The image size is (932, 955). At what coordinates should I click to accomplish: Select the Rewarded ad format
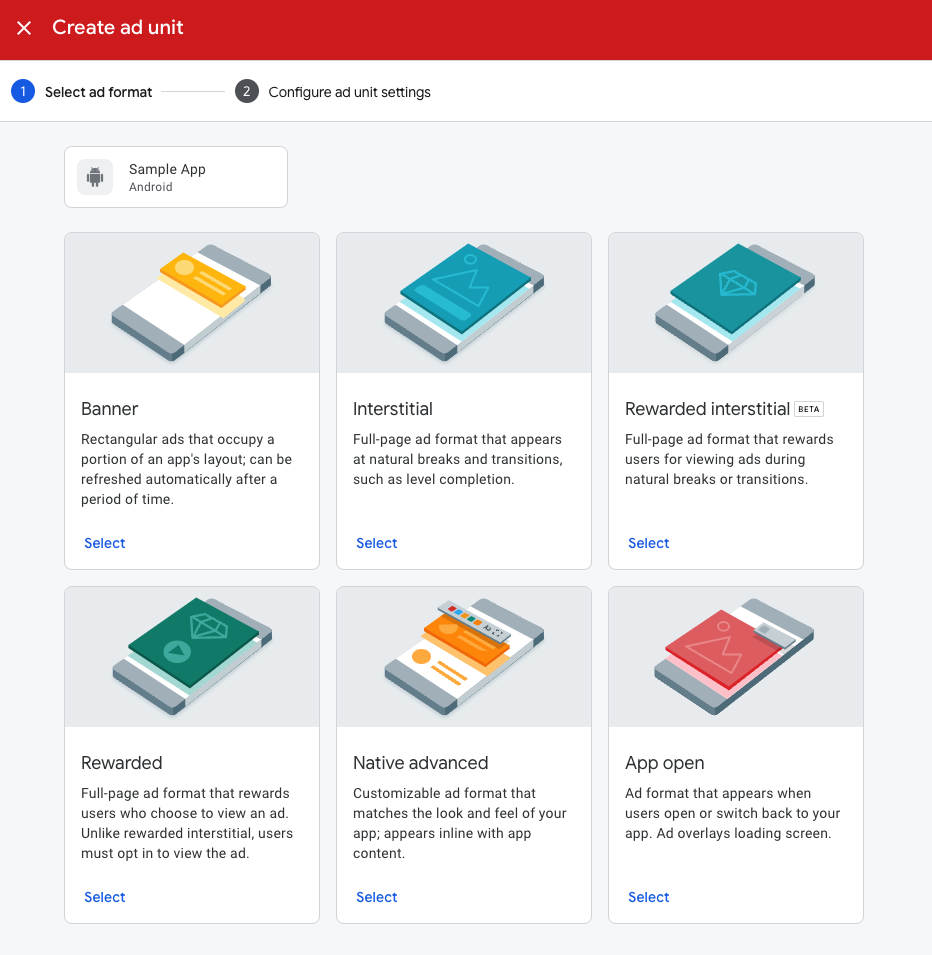tap(104, 896)
